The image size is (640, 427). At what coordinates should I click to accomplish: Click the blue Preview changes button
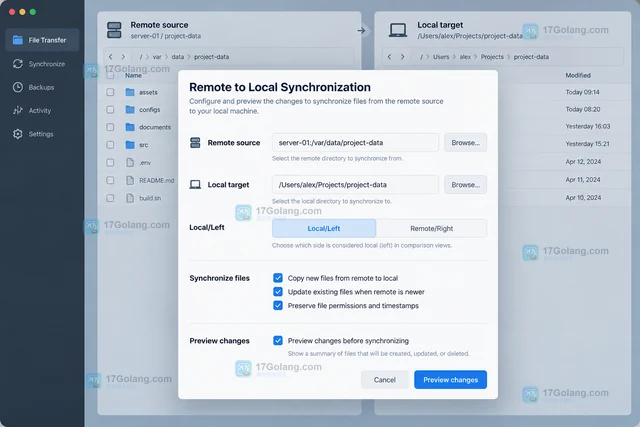[x=450, y=380]
